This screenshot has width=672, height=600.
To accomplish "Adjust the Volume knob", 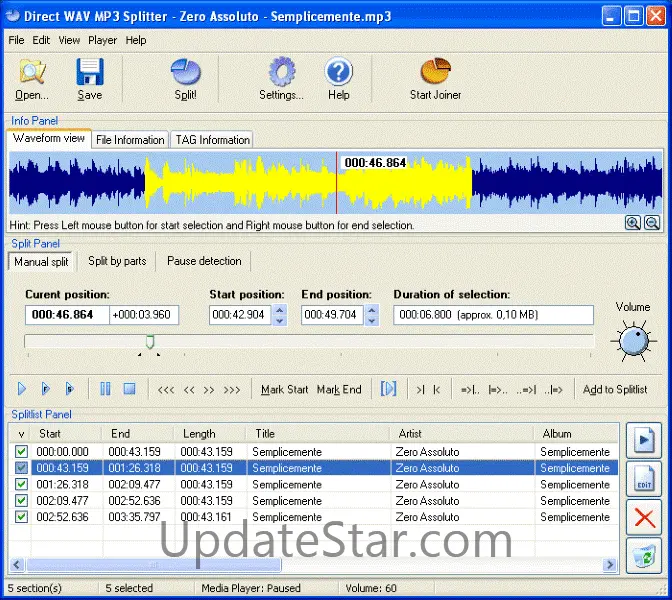I will 634,341.
